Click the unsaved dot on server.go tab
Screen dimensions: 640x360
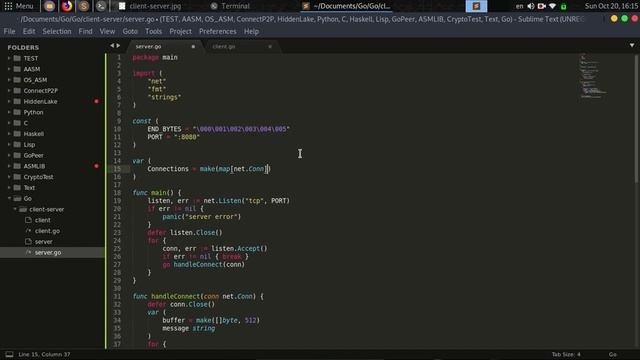click(x=193, y=47)
